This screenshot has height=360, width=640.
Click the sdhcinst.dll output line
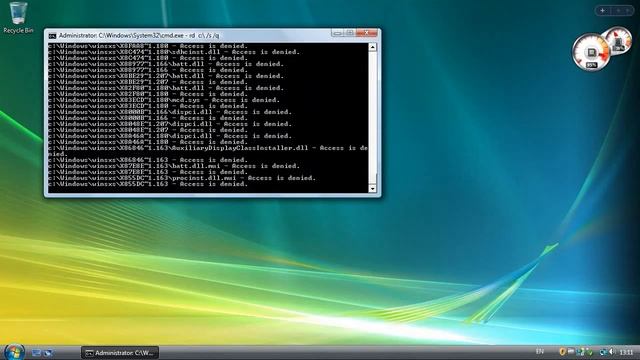point(174,52)
